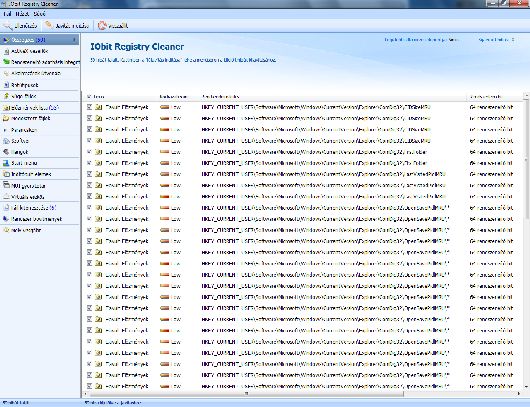Click the down arrow of the vertical scrollbar

click(526, 387)
